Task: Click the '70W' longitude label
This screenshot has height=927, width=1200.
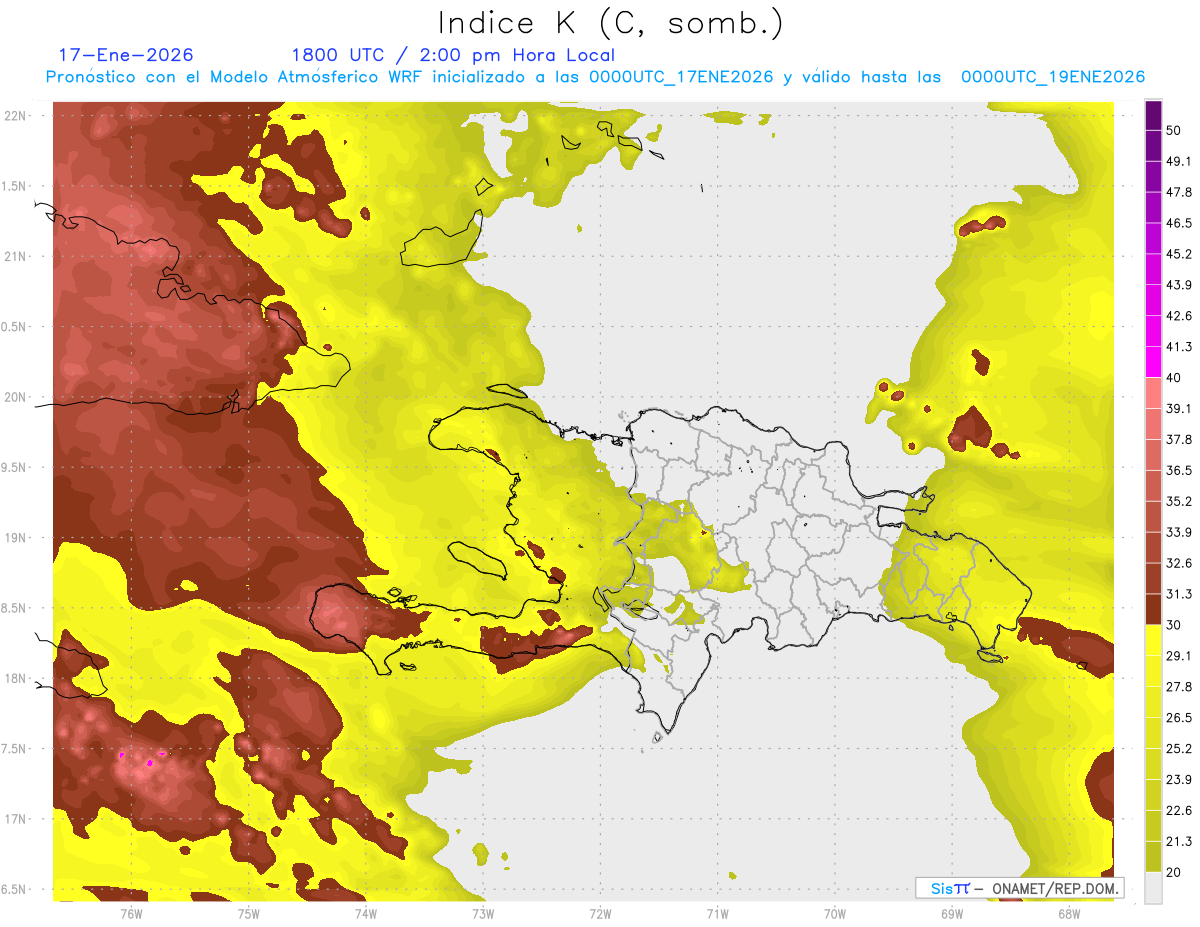Action: [834, 915]
